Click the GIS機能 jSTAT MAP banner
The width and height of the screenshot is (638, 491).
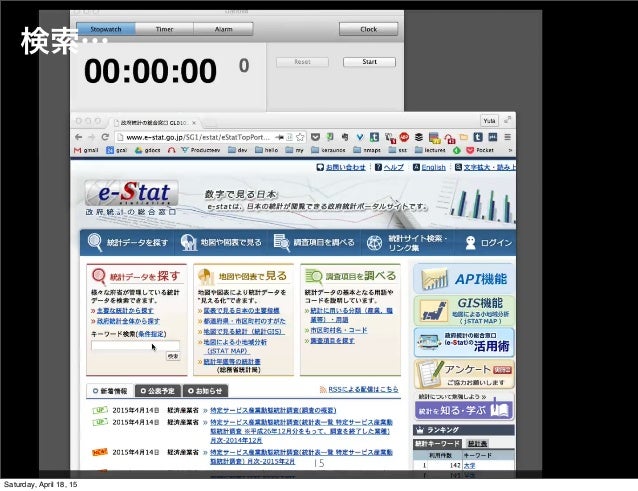464,311
